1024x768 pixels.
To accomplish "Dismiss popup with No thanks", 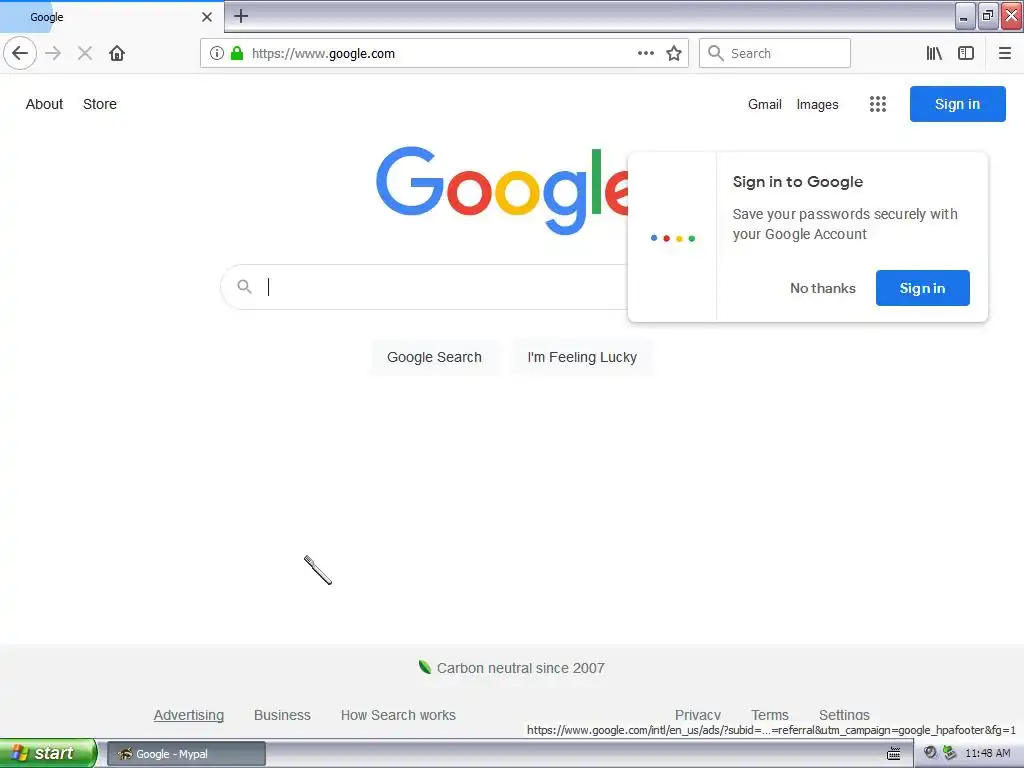I will point(822,288).
